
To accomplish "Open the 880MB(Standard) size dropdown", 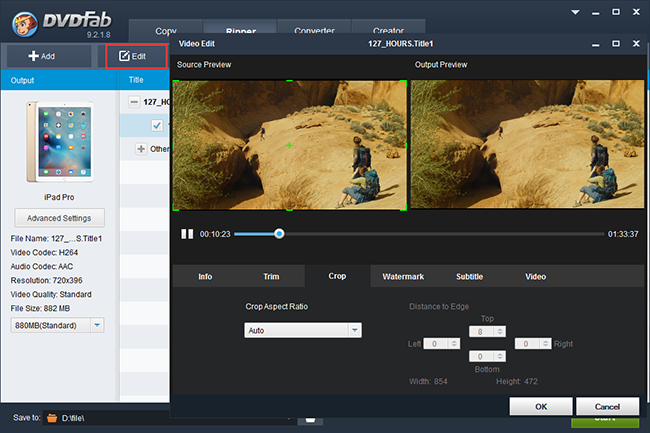I will pos(57,325).
